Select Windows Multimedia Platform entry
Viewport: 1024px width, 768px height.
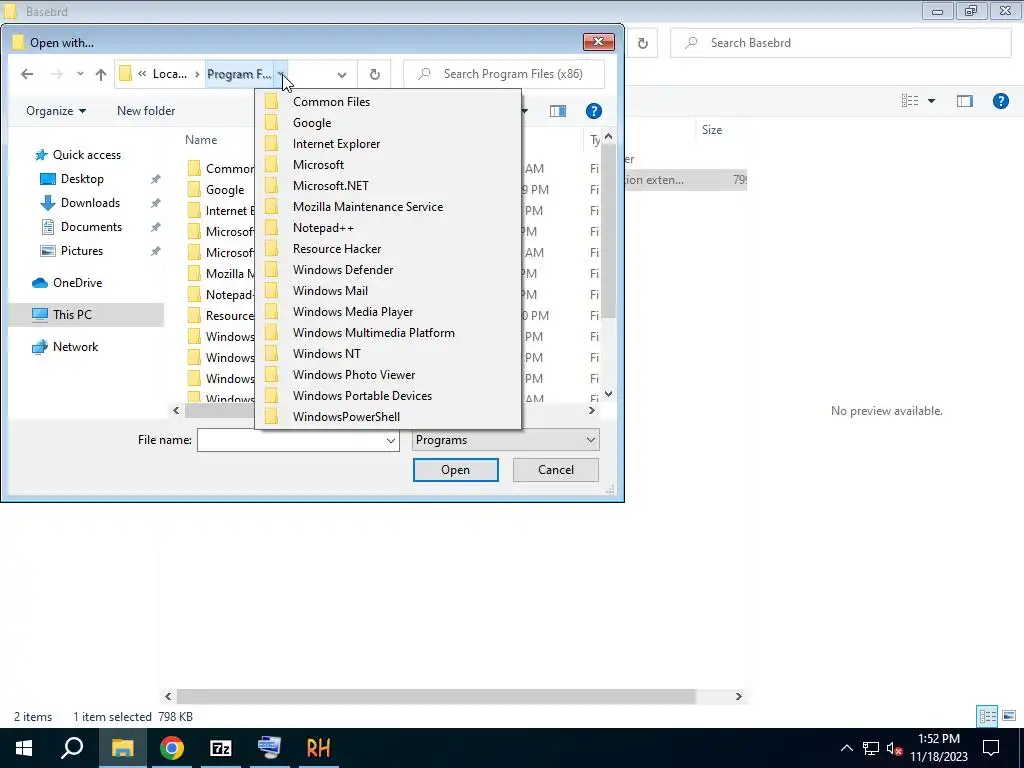pyautogui.click(x=388, y=332)
